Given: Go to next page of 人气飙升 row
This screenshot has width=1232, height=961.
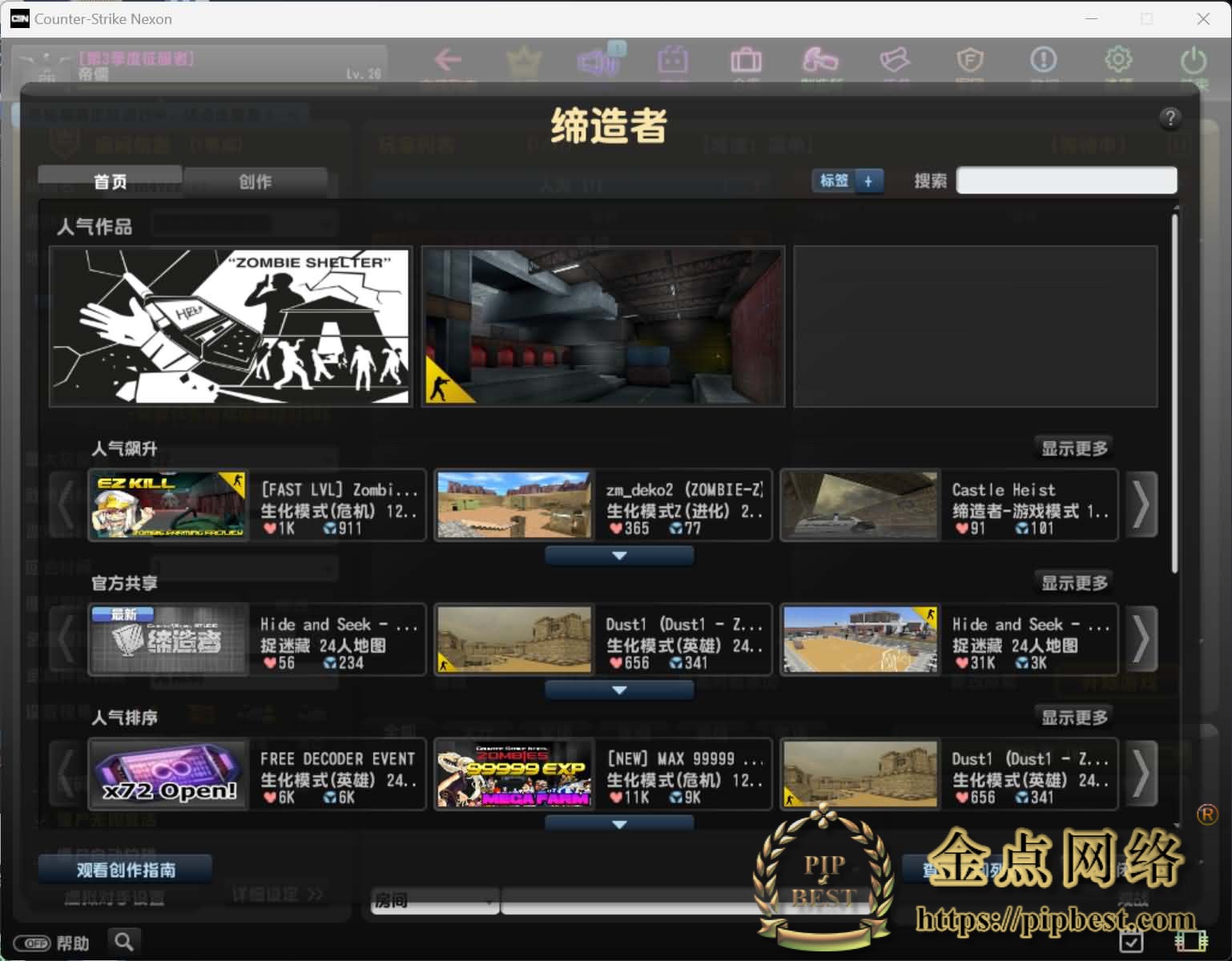Looking at the screenshot, I should coord(1141,505).
